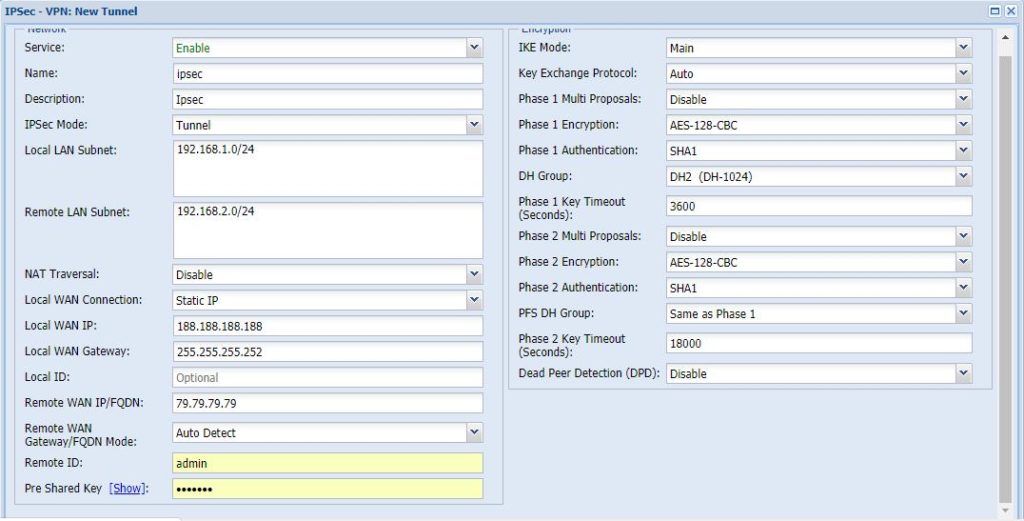Show the Pre Shared Key
The height and width of the screenshot is (521, 1024).
(127, 488)
